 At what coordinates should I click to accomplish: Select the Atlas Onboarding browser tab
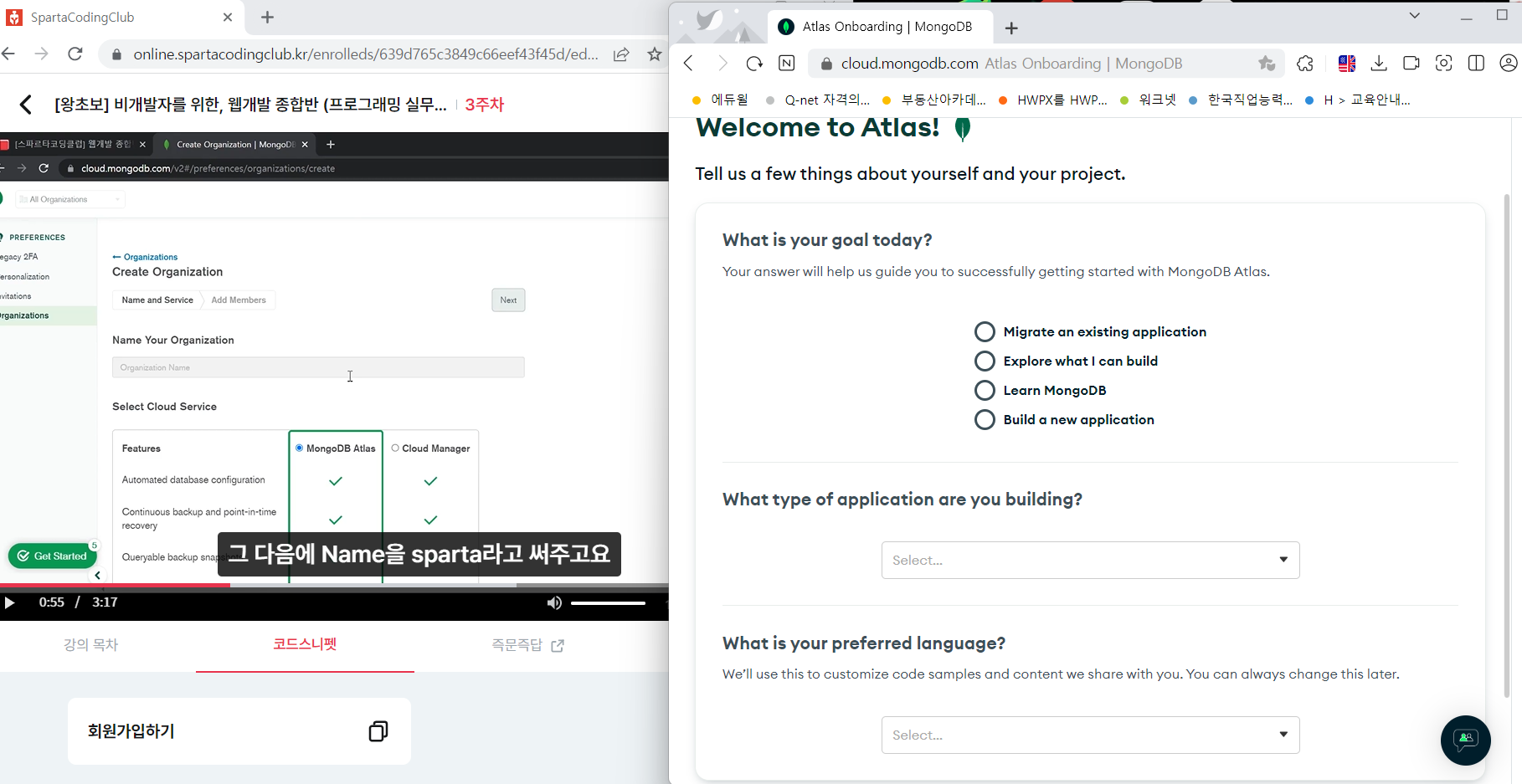(x=879, y=27)
